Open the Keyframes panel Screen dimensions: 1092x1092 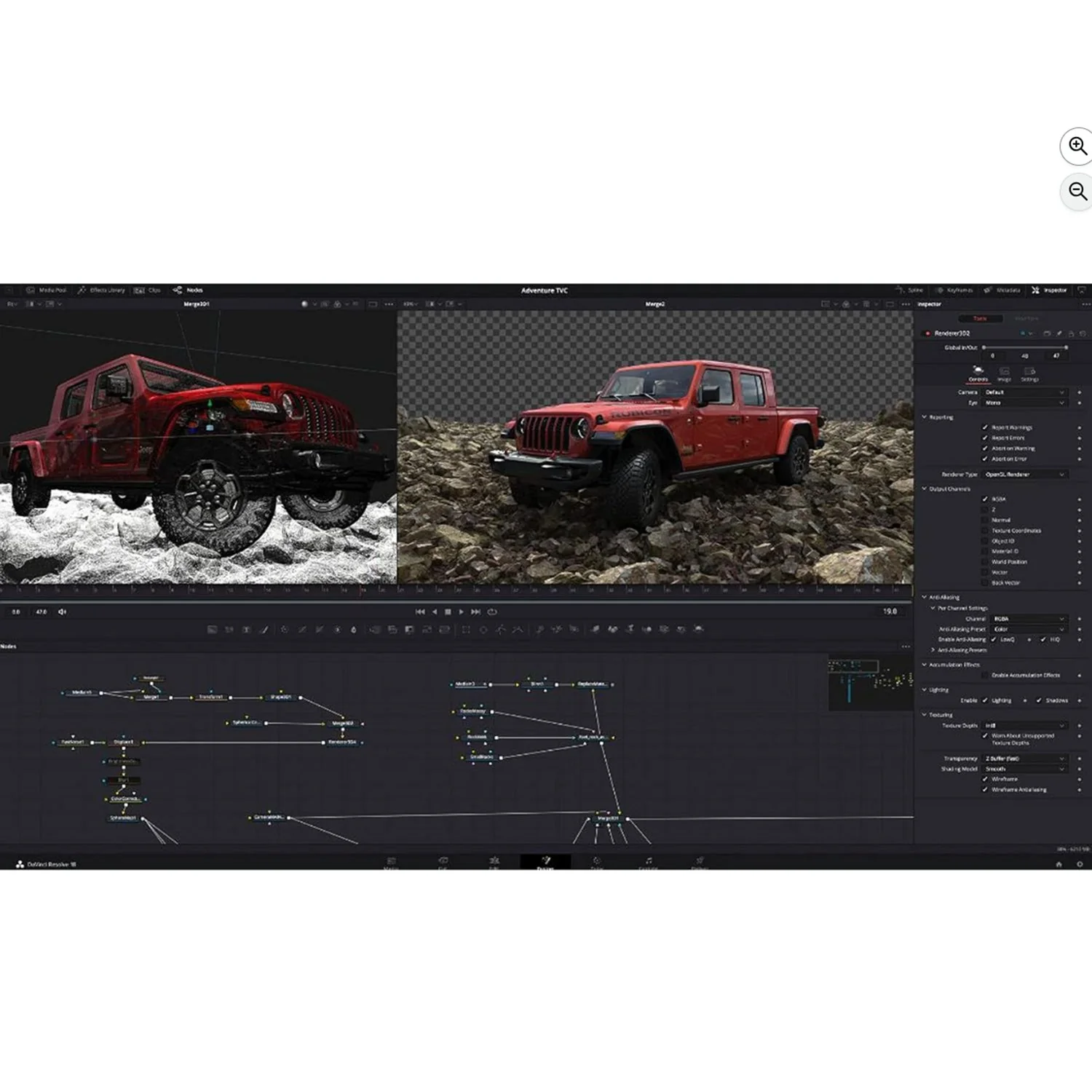pos(954,290)
